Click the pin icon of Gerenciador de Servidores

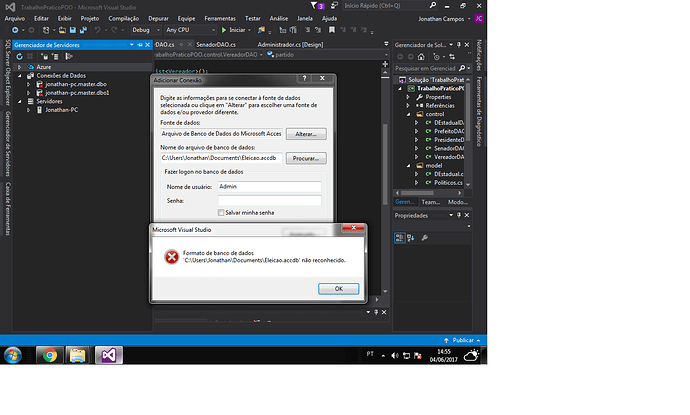coord(140,45)
